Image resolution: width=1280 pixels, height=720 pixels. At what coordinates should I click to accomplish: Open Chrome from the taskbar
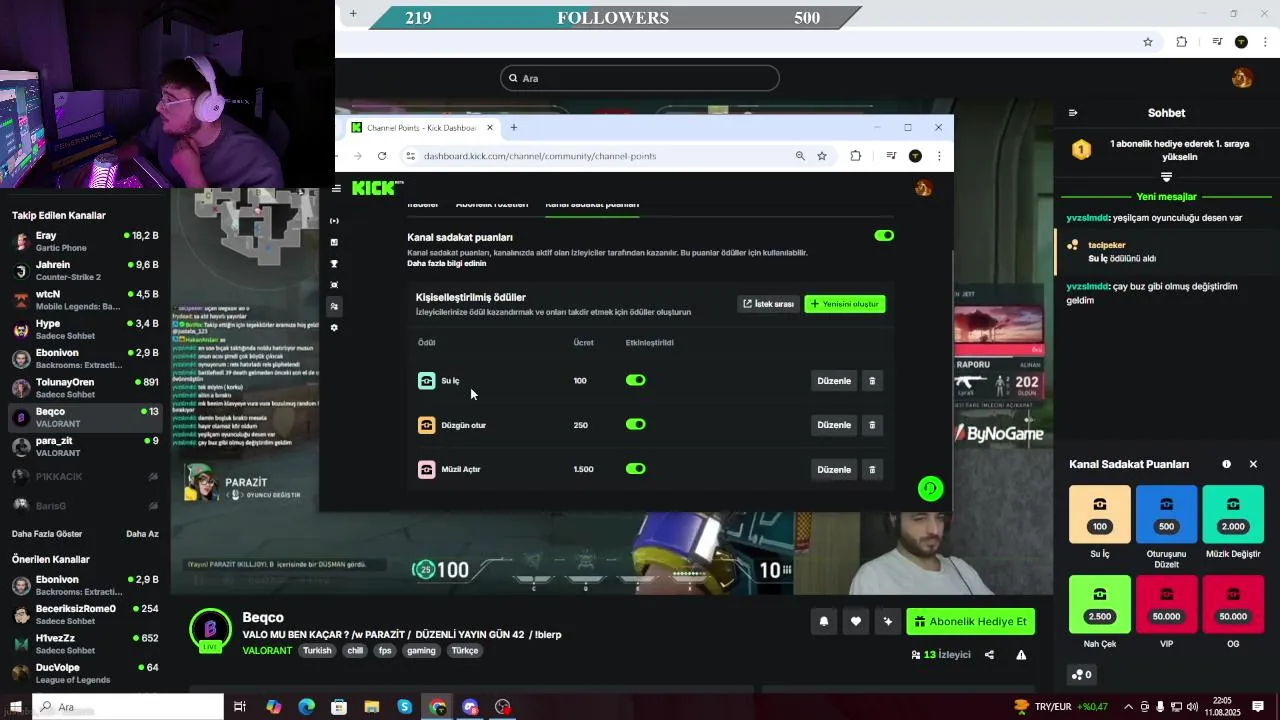tap(438, 707)
